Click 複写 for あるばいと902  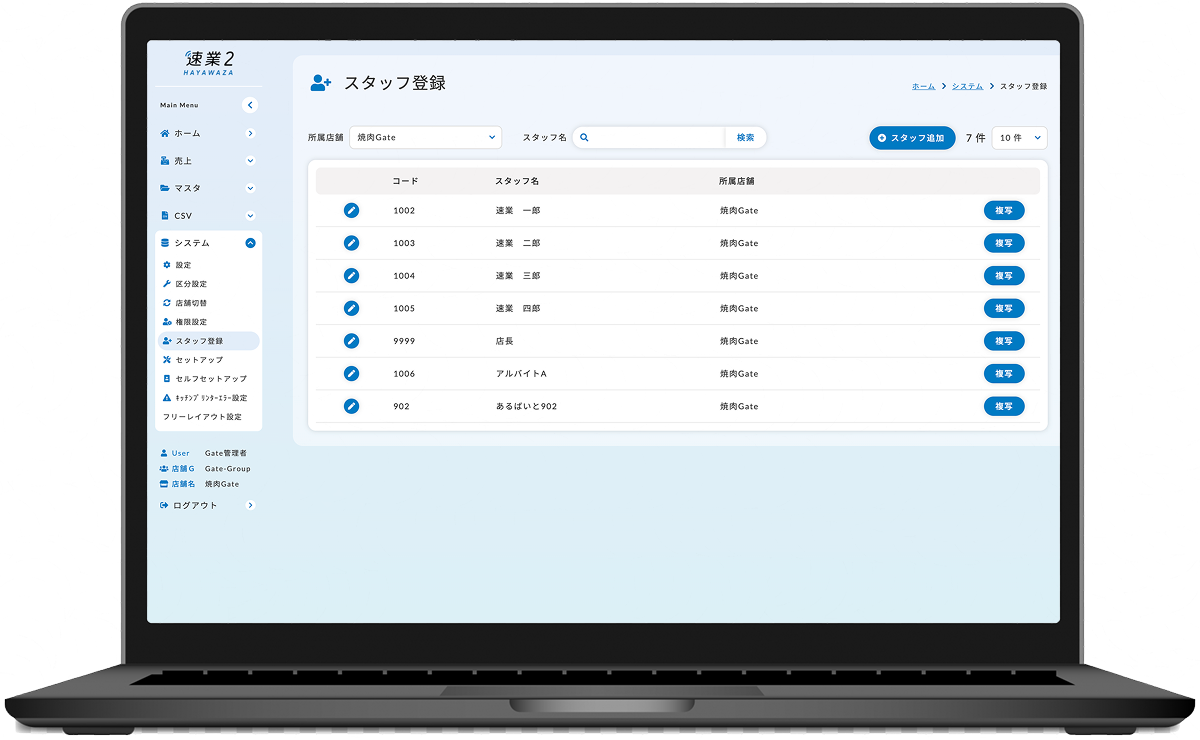coord(1004,406)
